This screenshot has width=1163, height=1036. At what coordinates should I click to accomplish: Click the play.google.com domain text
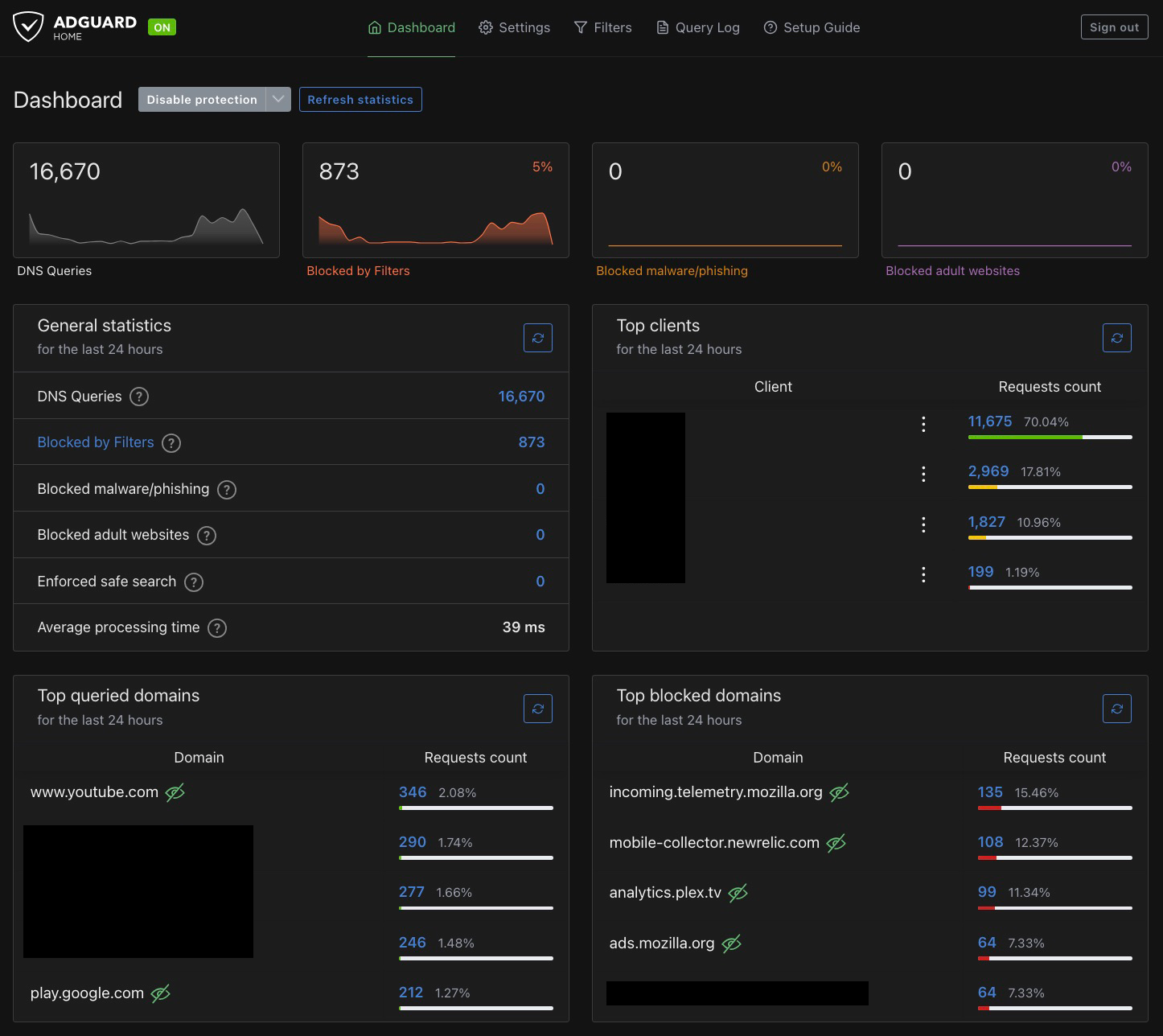[87, 993]
